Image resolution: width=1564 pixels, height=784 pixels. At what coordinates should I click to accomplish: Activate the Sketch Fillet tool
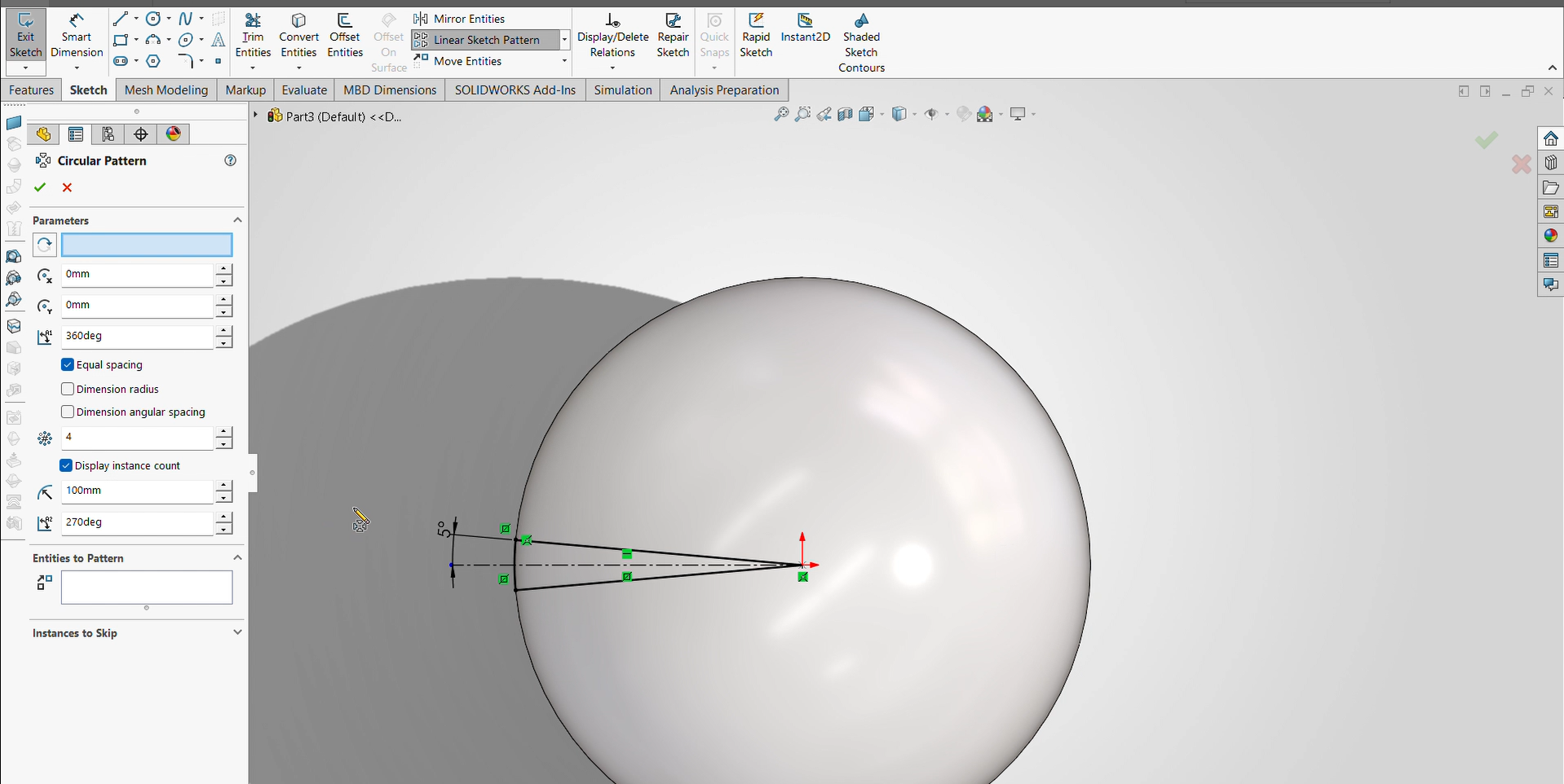[185, 61]
